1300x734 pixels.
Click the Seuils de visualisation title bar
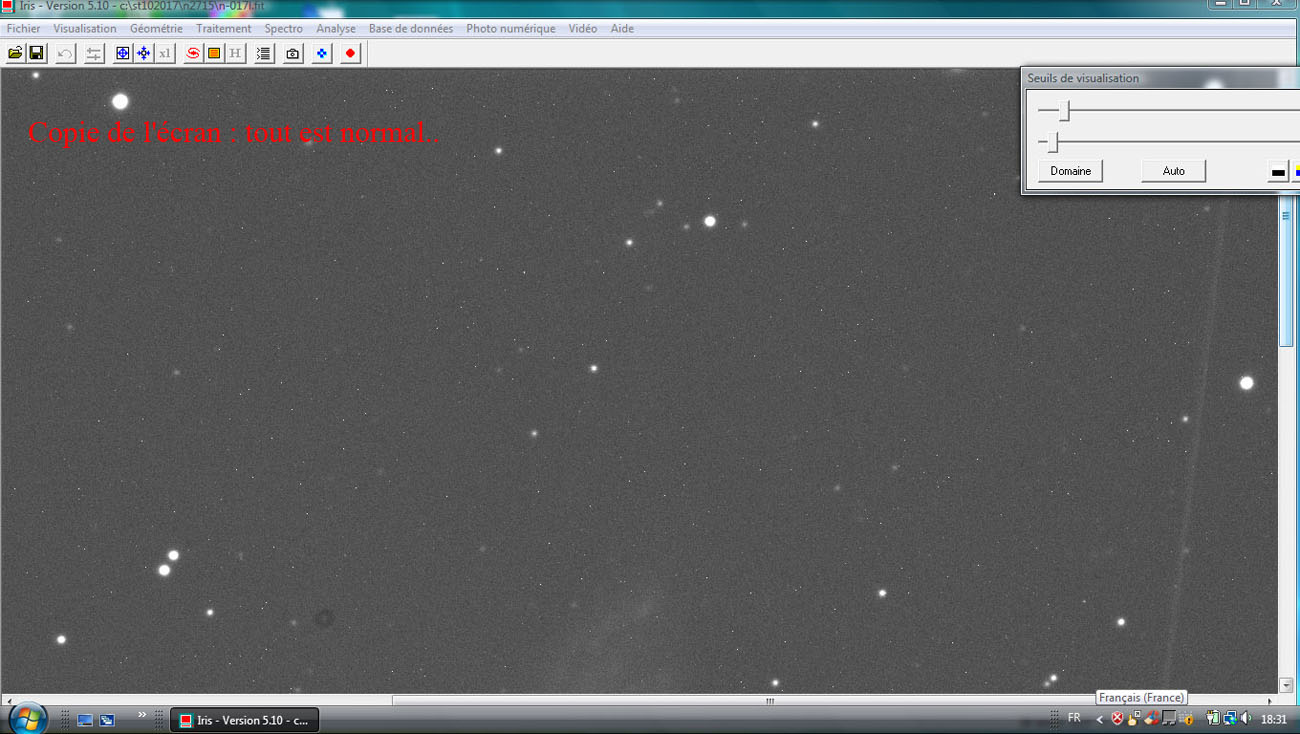coord(1160,78)
